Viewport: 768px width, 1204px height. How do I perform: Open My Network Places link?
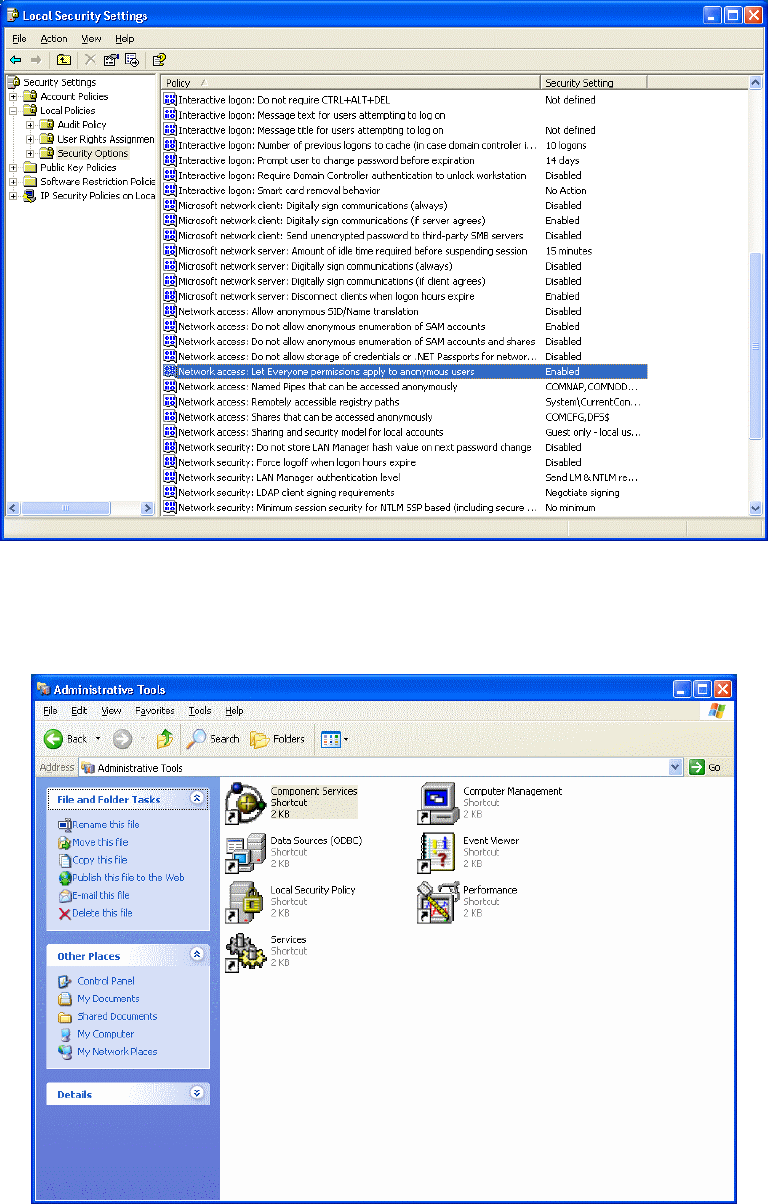(117, 1052)
